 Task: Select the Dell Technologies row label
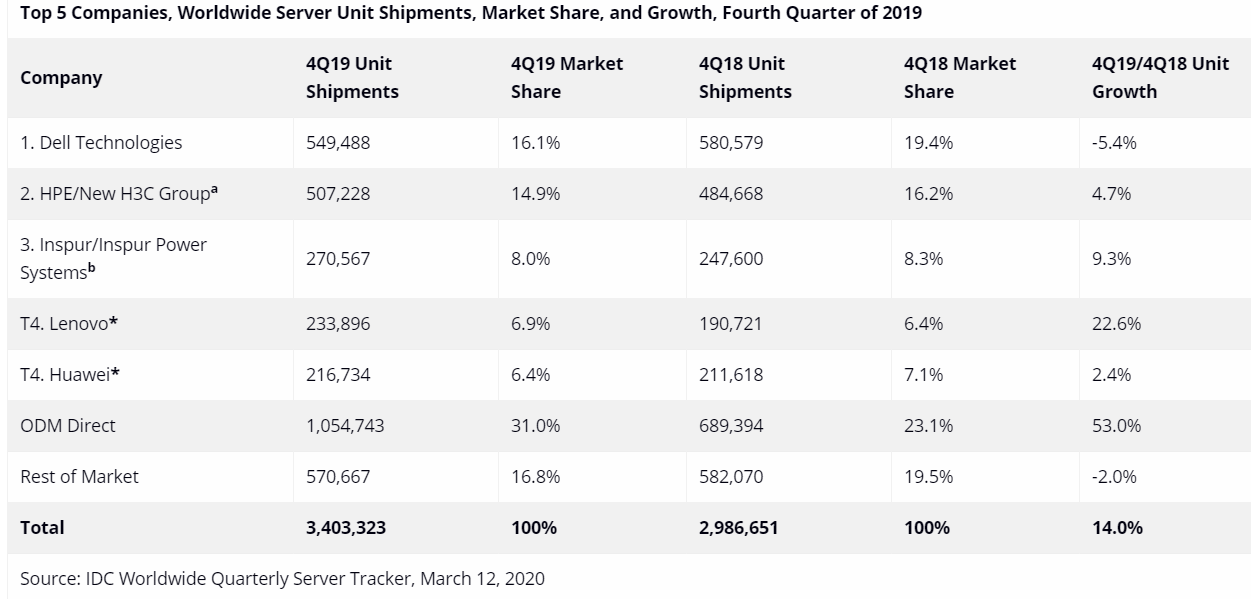101,143
